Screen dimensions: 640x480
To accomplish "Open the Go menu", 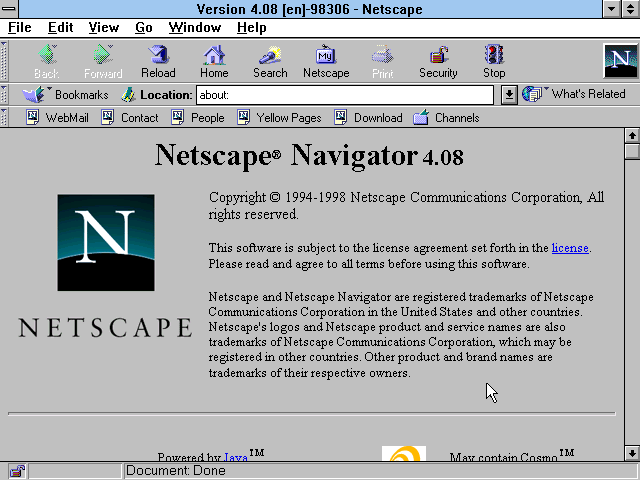I will point(144,28).
